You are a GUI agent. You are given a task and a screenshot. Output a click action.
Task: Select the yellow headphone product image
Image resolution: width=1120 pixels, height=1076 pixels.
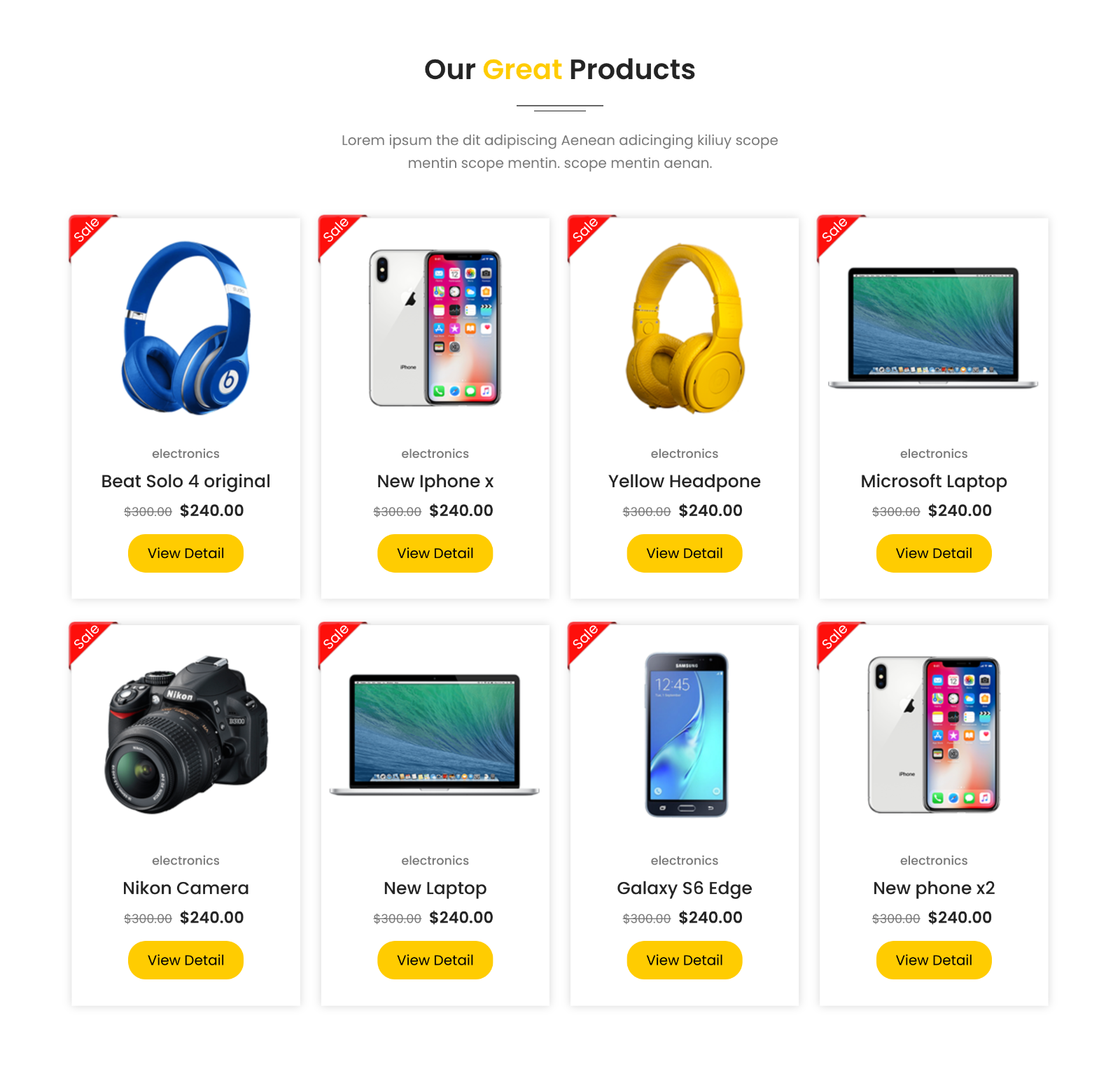click(685, 328)
